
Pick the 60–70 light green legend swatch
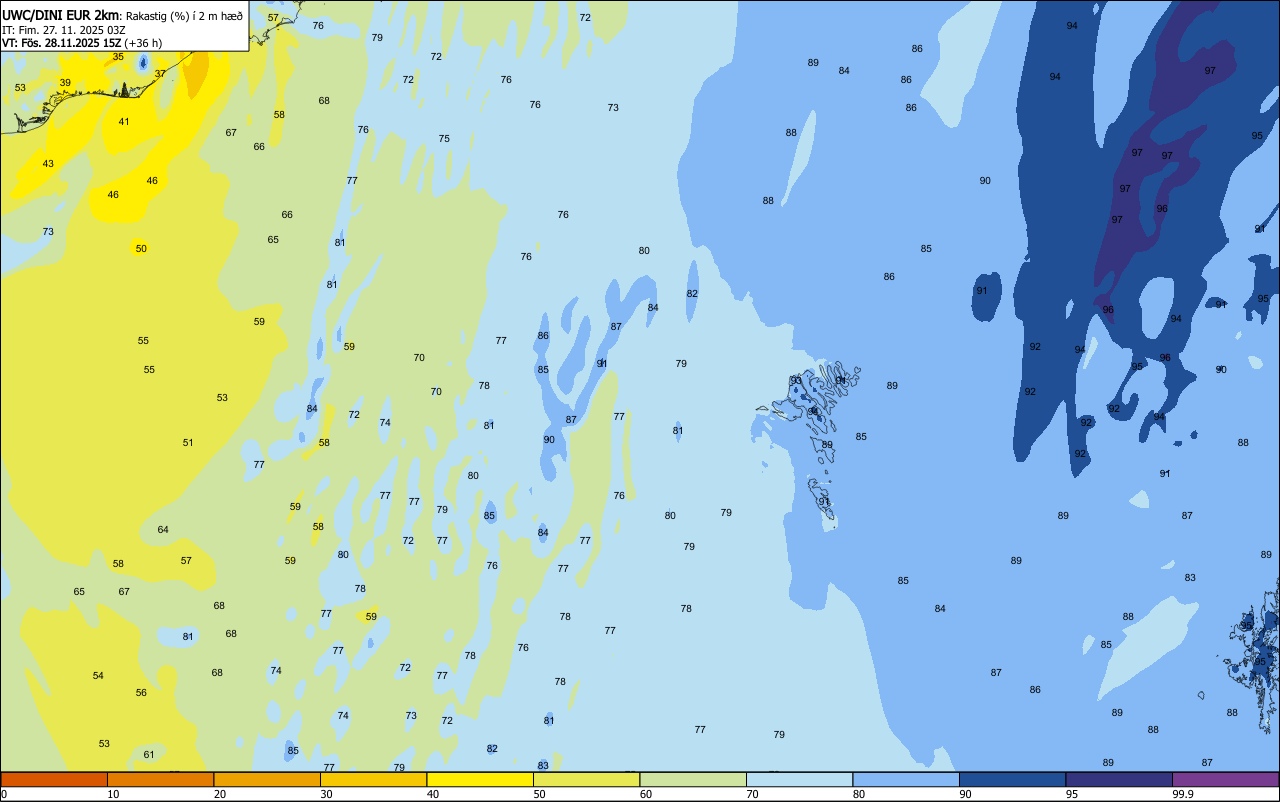coord(693,779)
